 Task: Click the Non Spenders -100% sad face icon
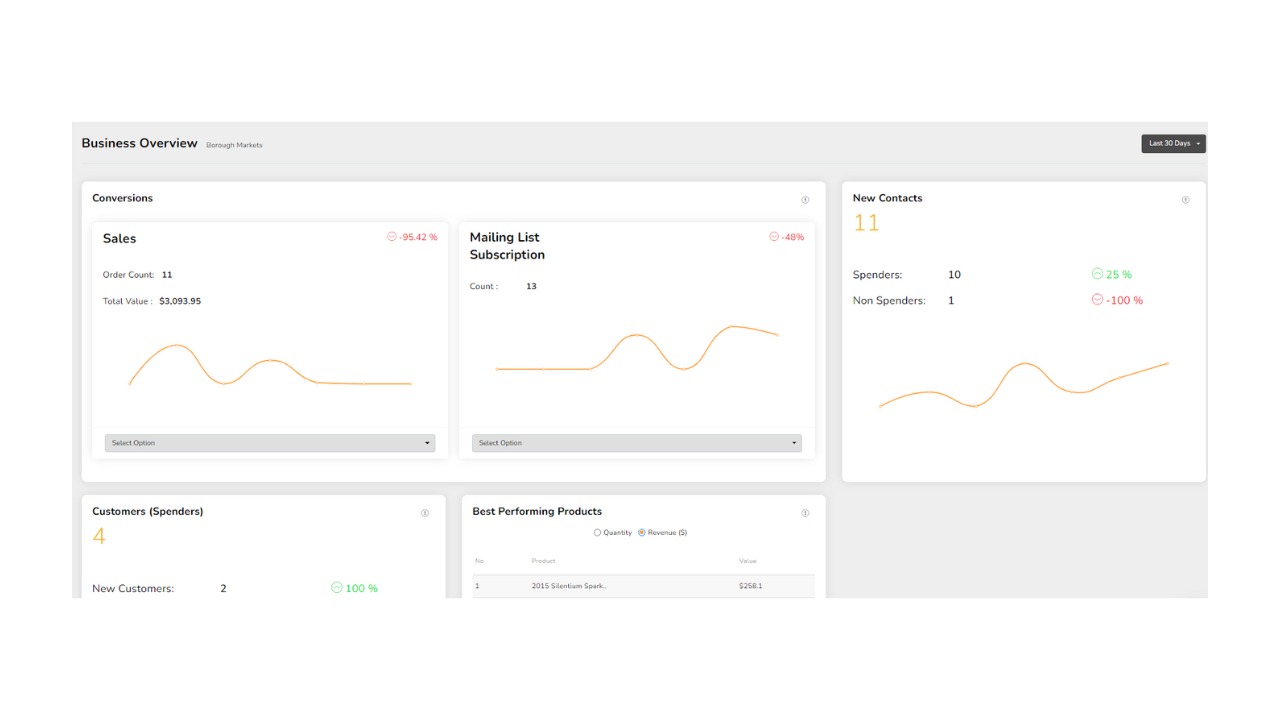pos(1097,300)
